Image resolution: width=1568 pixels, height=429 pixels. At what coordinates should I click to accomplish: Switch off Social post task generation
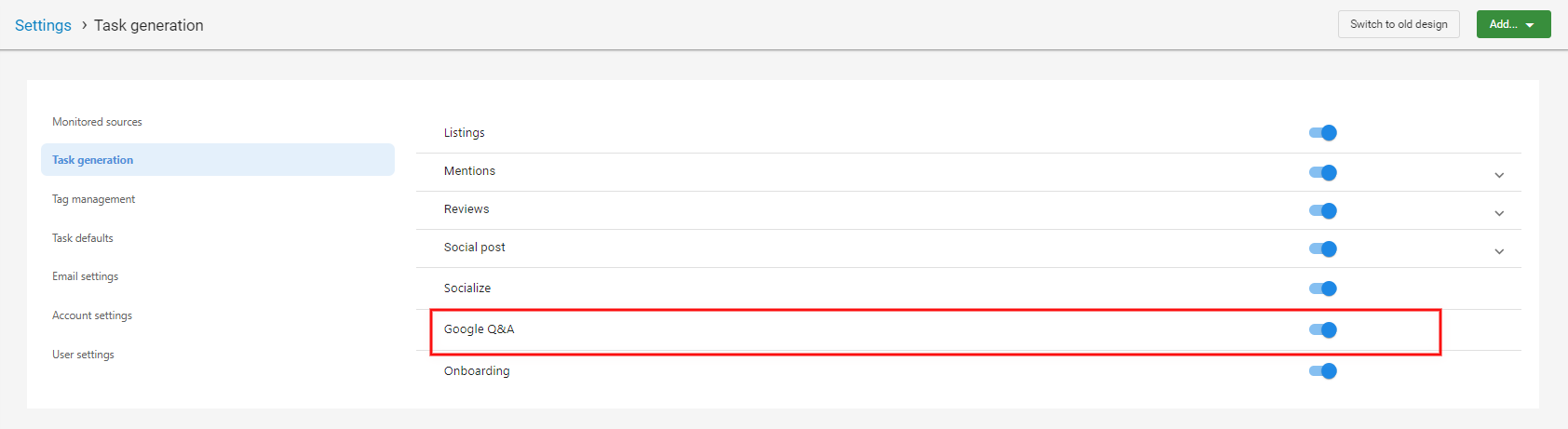coord(1323,248)
